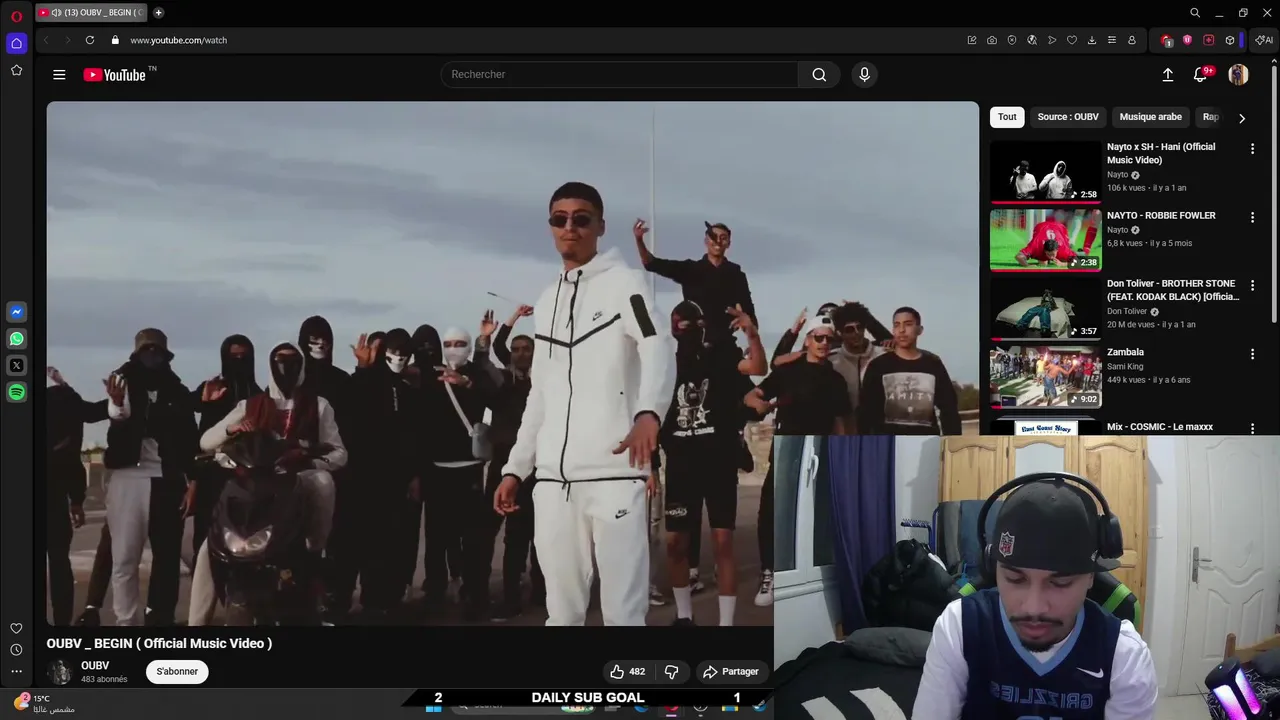Select the Rap filter chip
The width and height of the screenshot is (1280, 720).
point(1210,117)
